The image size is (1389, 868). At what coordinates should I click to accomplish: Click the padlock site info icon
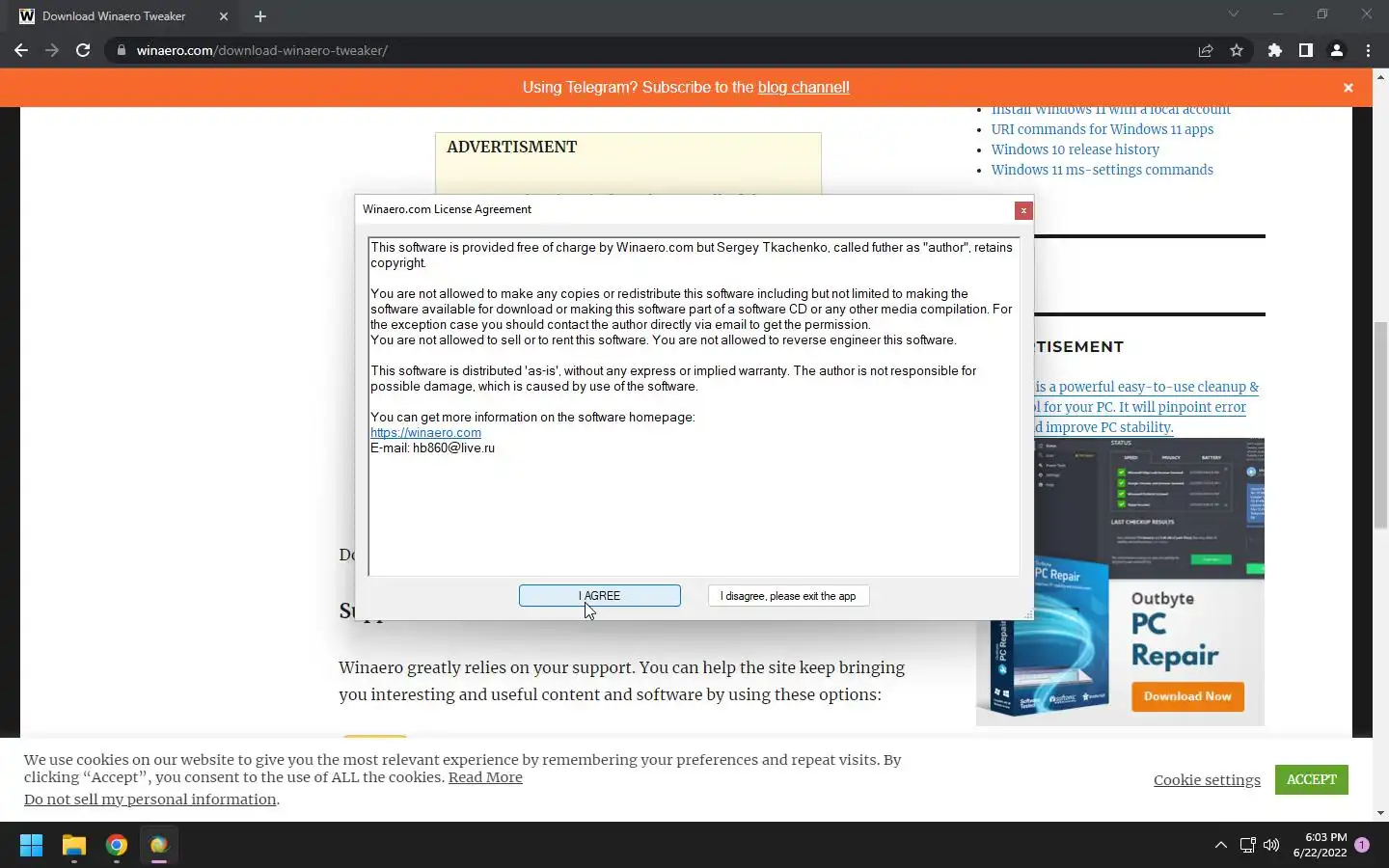click(x=122, y=50)
